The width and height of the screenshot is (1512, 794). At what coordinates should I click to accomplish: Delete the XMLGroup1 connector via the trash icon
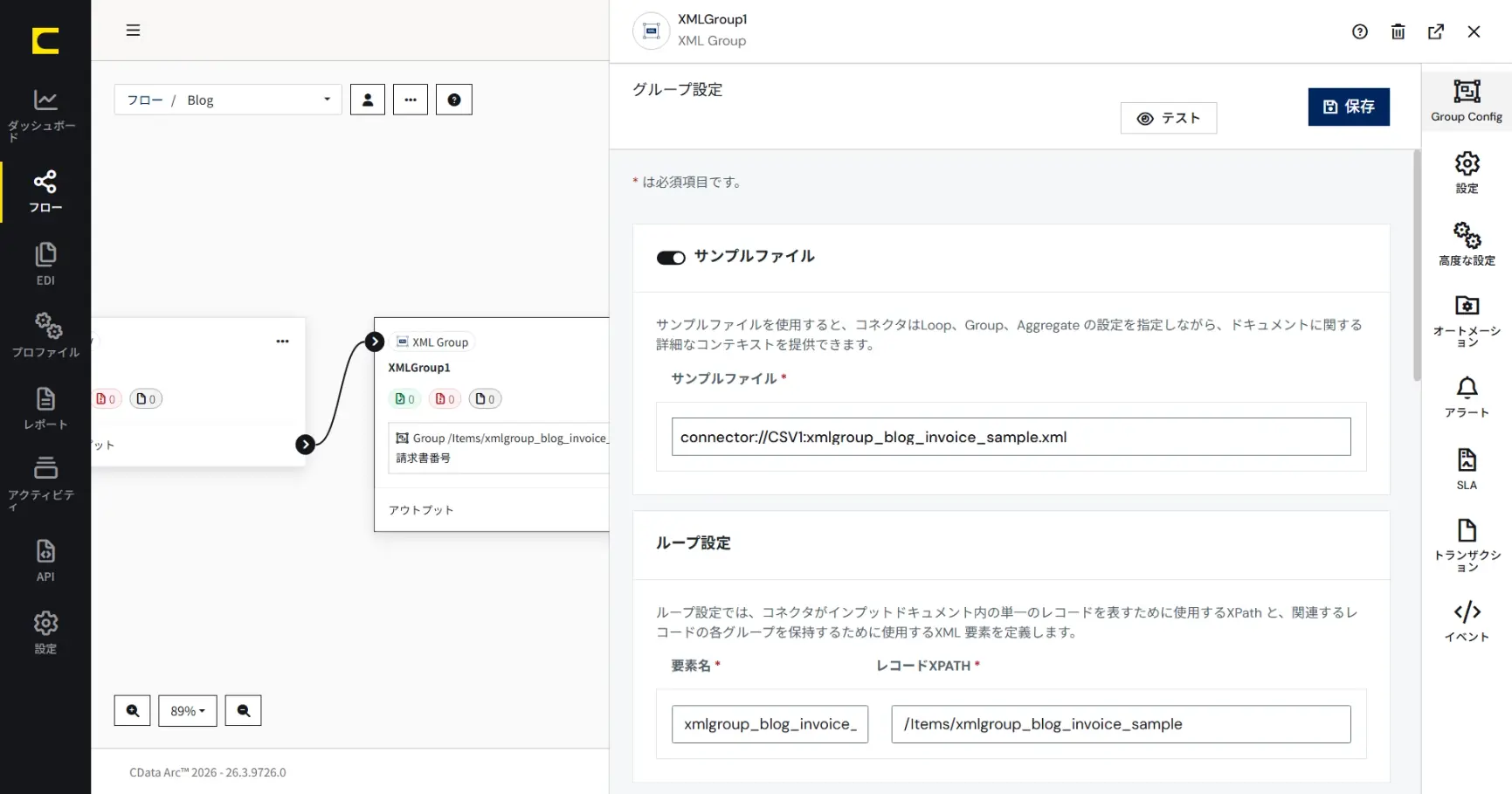(1398, 32)
